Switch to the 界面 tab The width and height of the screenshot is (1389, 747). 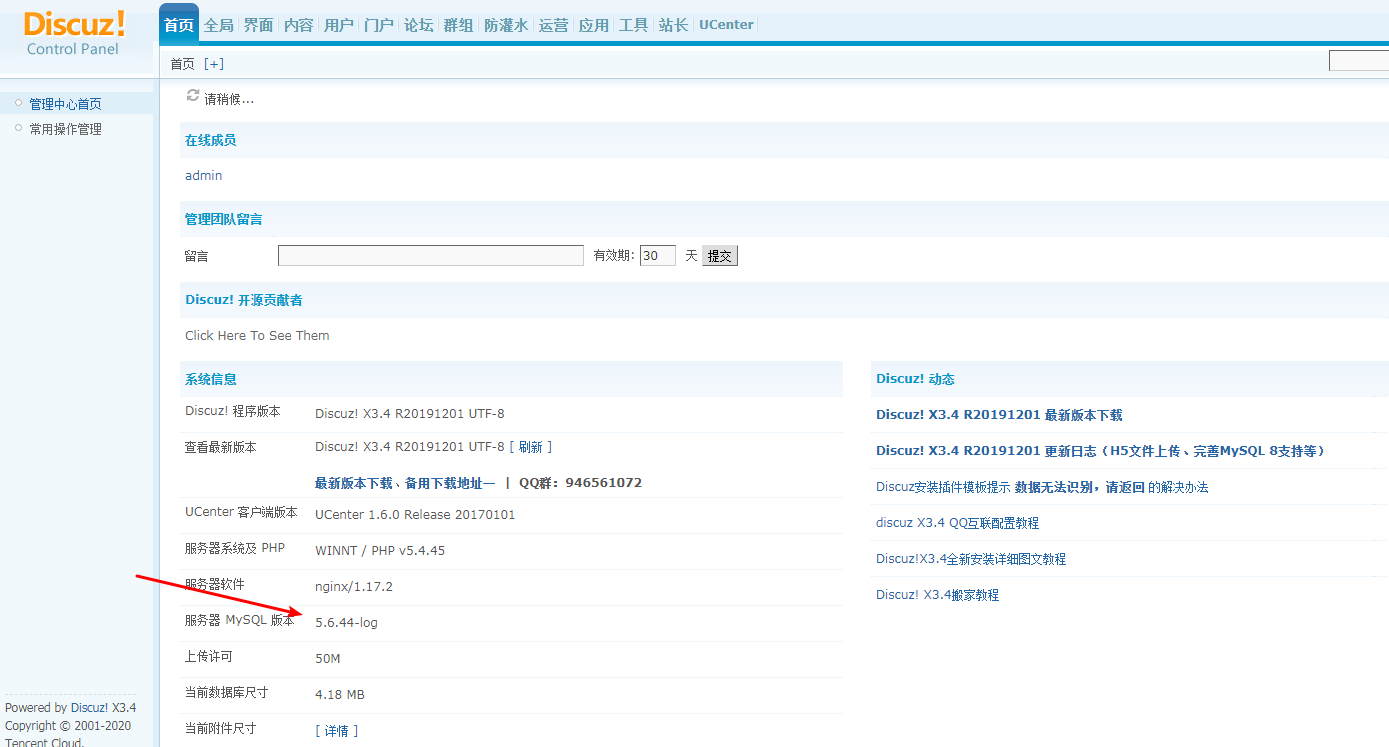pos(259,25)
